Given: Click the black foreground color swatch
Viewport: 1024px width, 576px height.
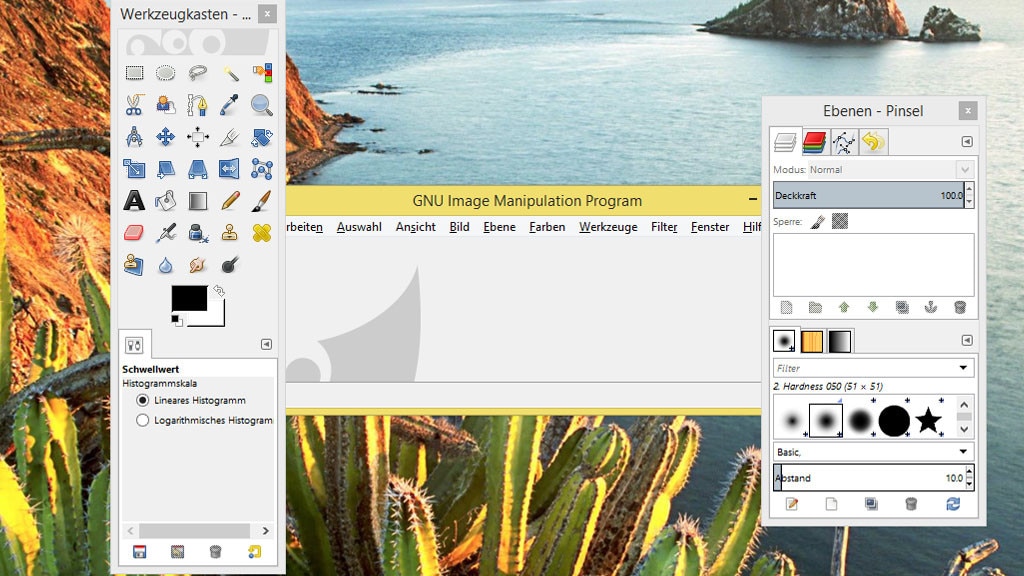Looking at the screenshot, I should 189,298.
